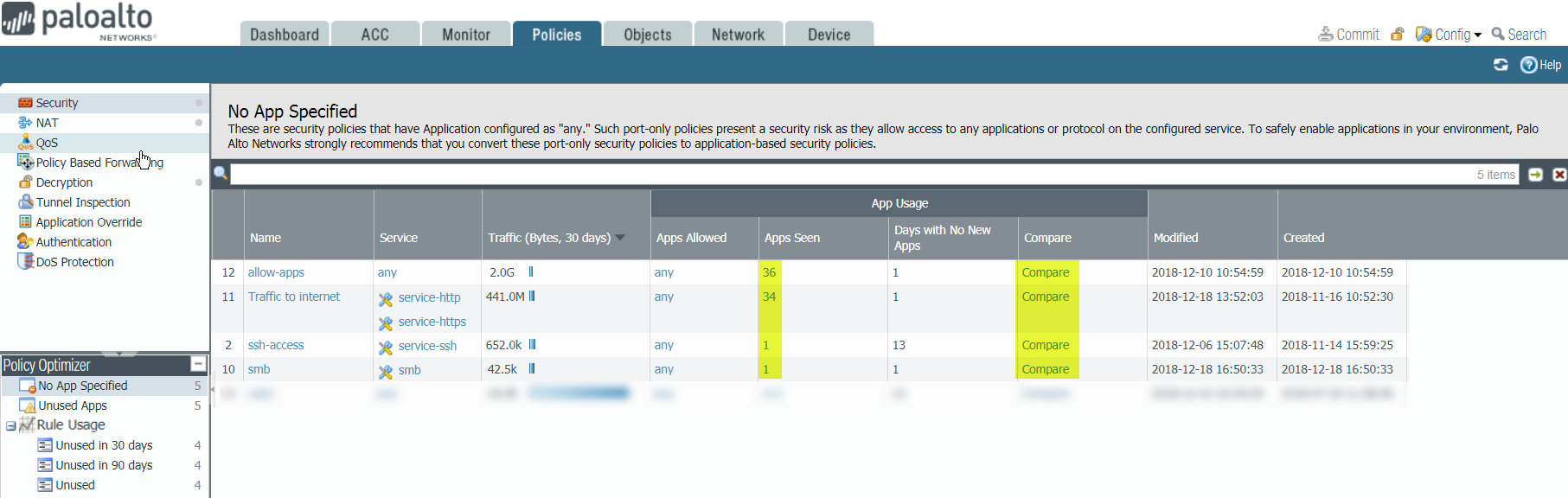
Task: Click Apps Seen value 36
Action: click(769, 272)
